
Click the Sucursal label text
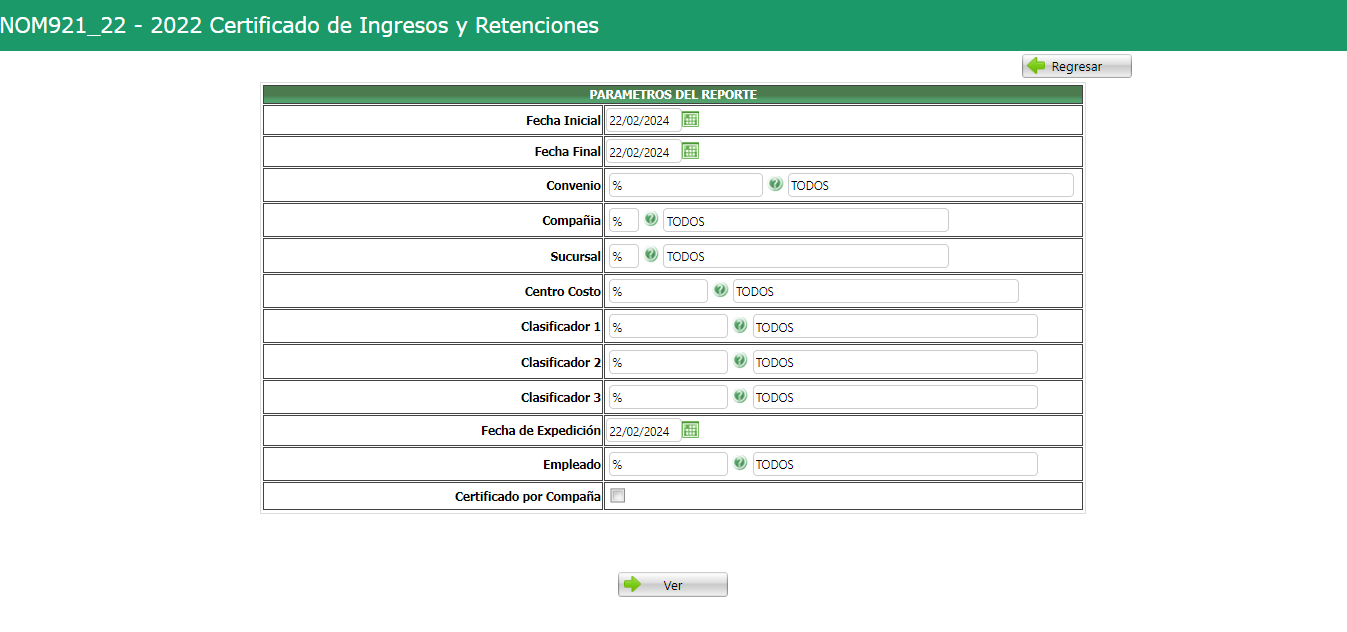tap(576, 256)
